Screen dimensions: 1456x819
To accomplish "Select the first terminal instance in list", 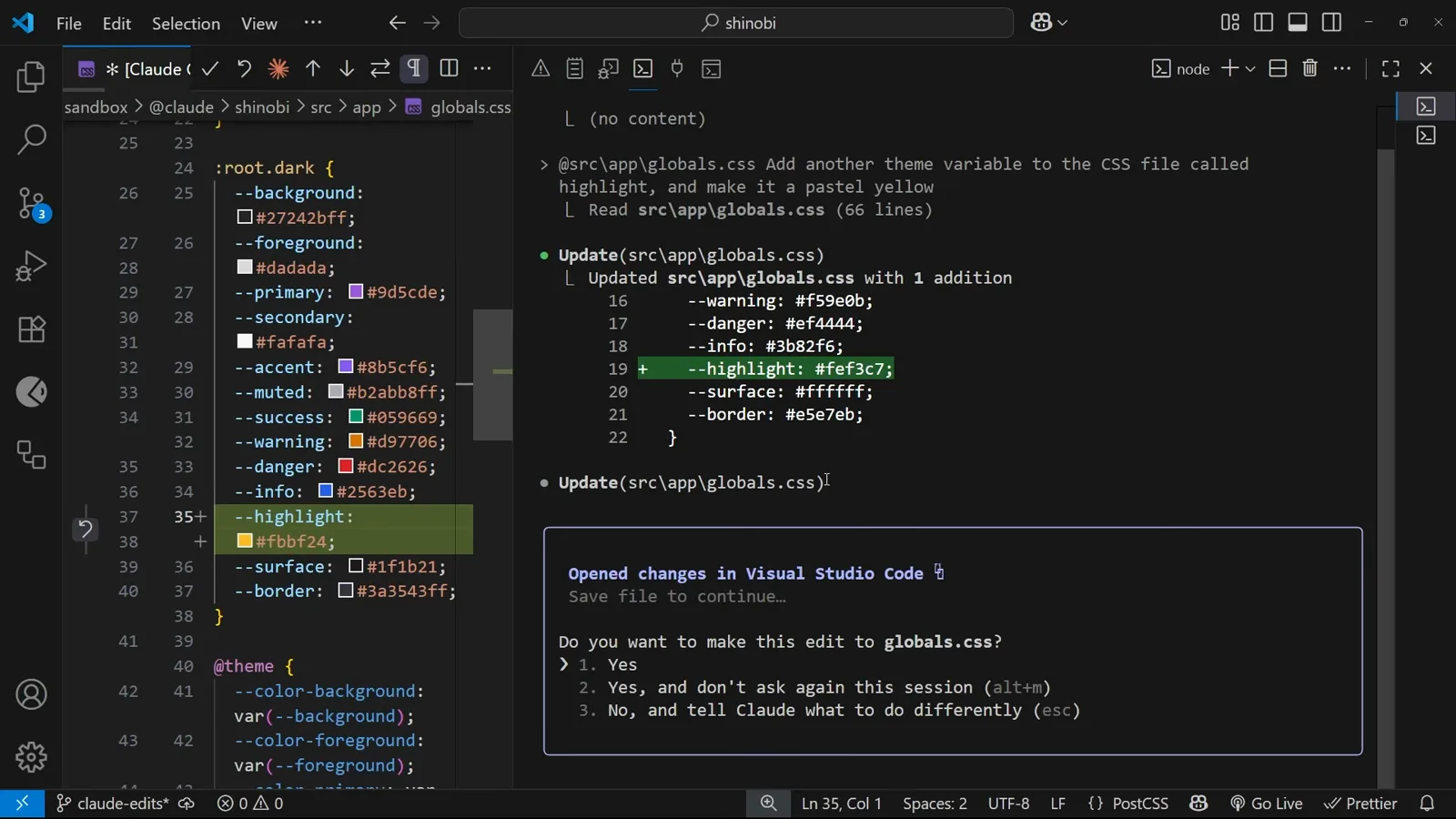I will (1426, 106).
